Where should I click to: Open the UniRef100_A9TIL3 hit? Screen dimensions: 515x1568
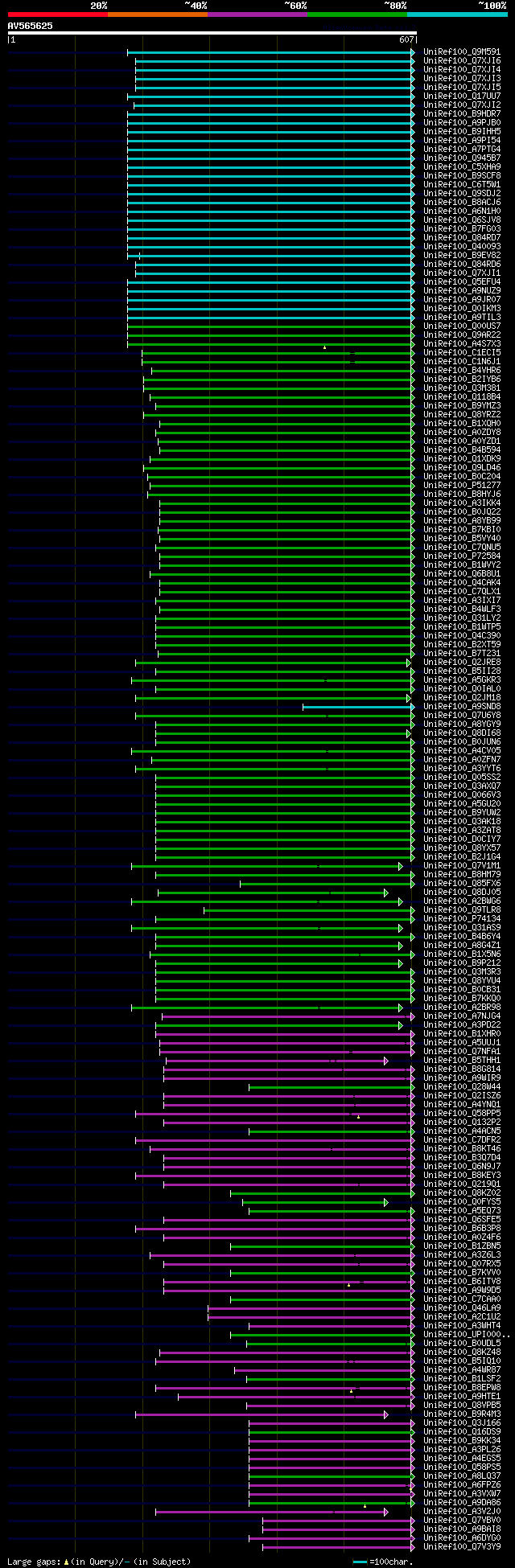tap(462, 318)
